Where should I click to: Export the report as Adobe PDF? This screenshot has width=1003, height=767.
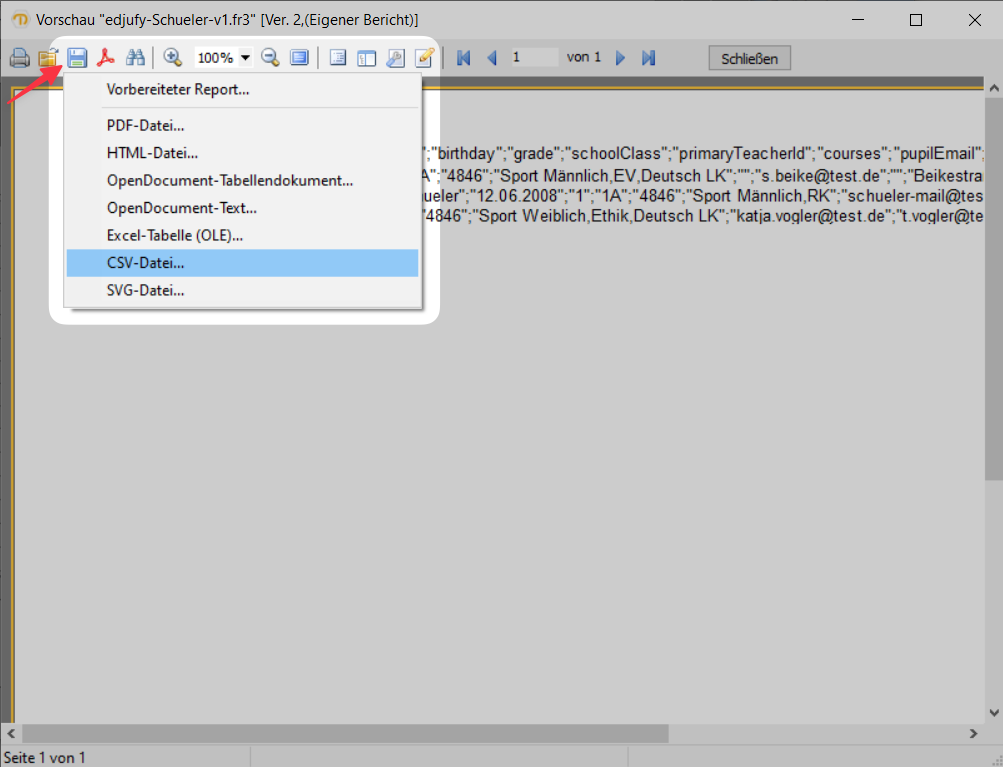click(x=104, y=57)
